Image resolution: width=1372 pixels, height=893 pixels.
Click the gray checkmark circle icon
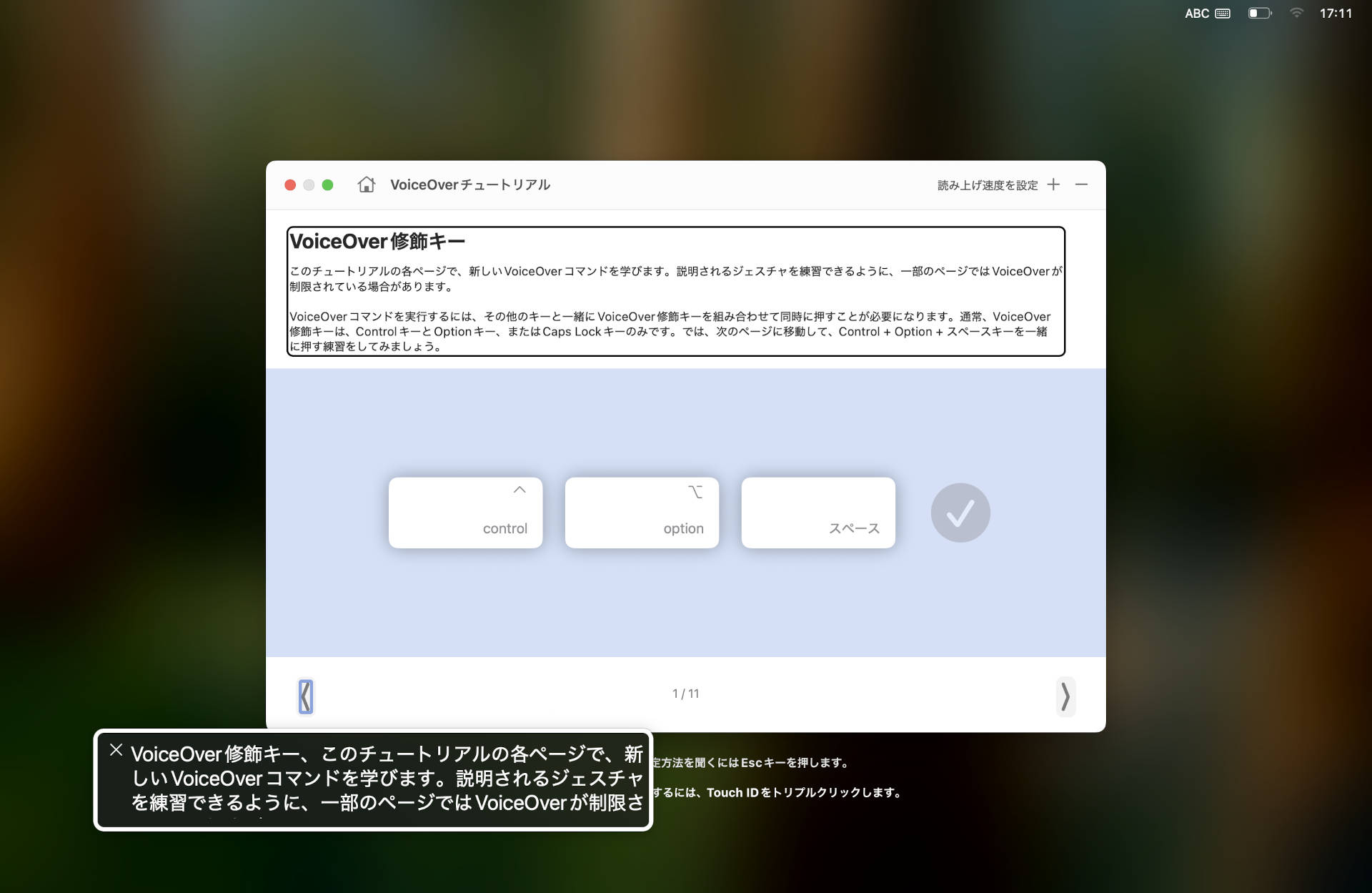point(960,512)
